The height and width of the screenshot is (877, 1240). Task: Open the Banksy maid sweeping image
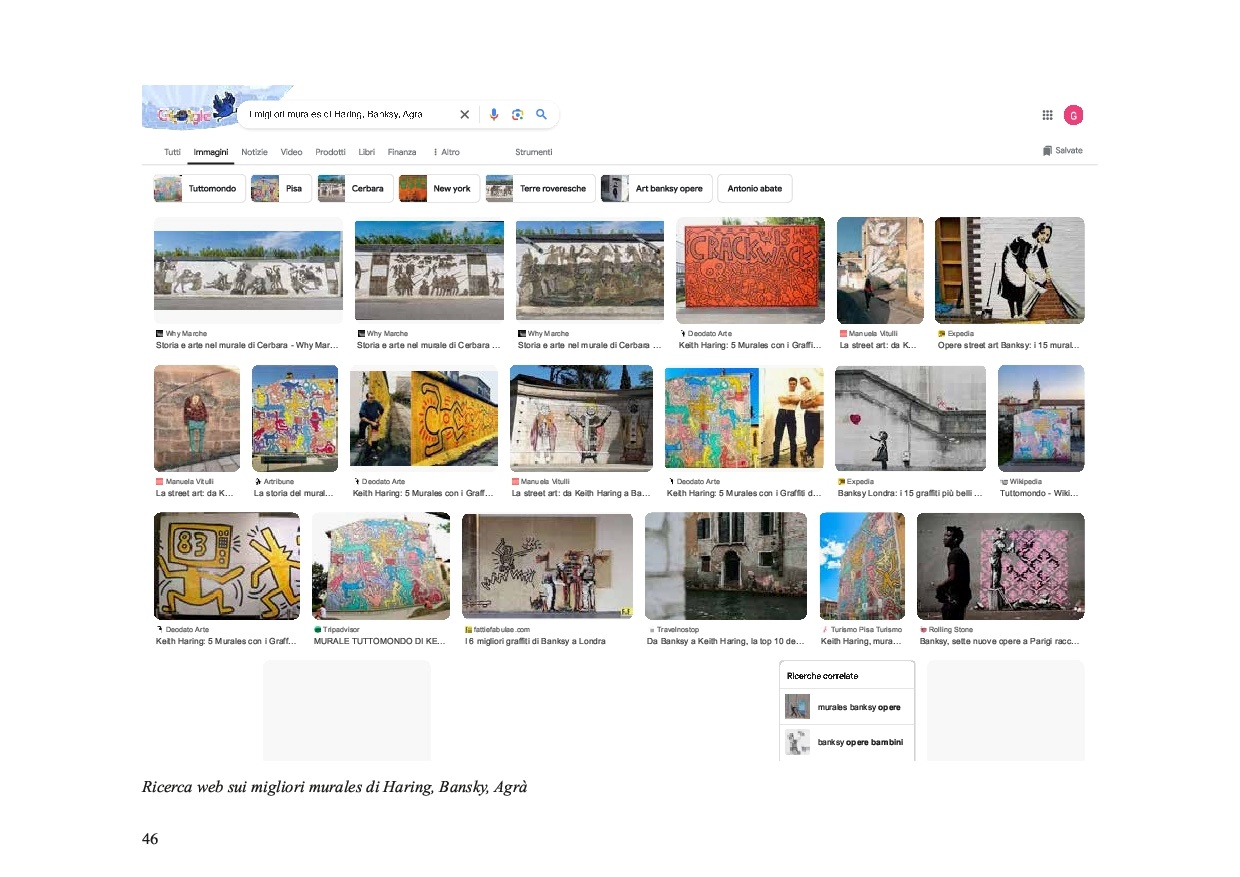click(1009, 270)
